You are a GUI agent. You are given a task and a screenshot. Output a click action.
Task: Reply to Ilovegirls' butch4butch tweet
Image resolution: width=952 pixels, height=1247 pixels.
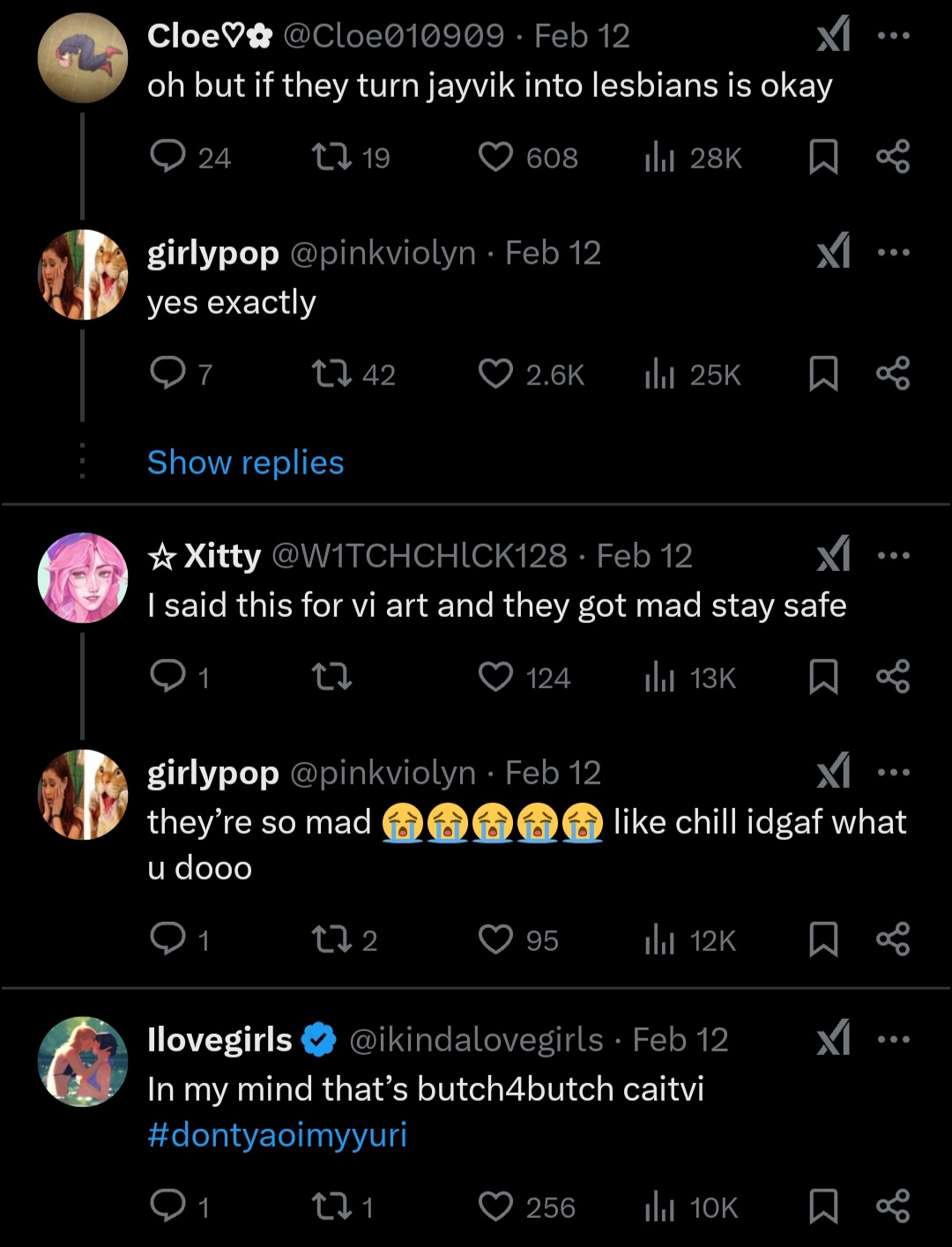tap(167, 1206)
